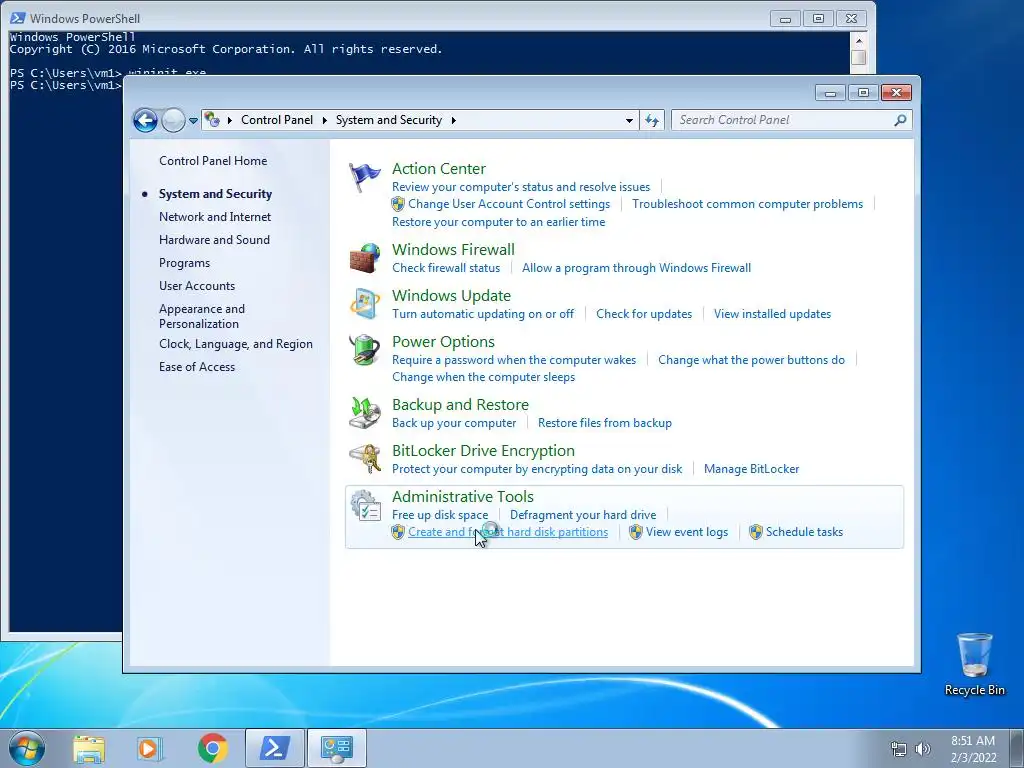This screenshot has height=768, width=1024.
Task: Go to Control Panel Home
Action: pos(213,161)
